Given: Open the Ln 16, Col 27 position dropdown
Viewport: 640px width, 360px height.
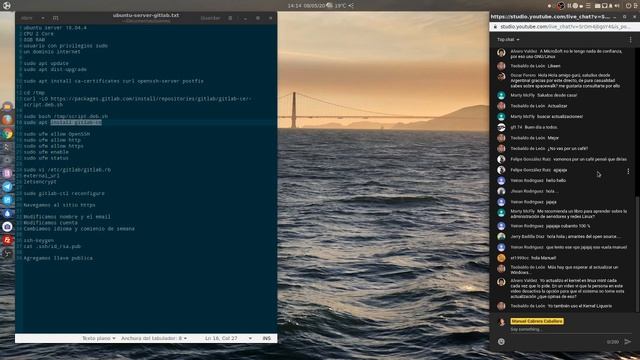Looking at the screenshot, I should click(228, 338).
